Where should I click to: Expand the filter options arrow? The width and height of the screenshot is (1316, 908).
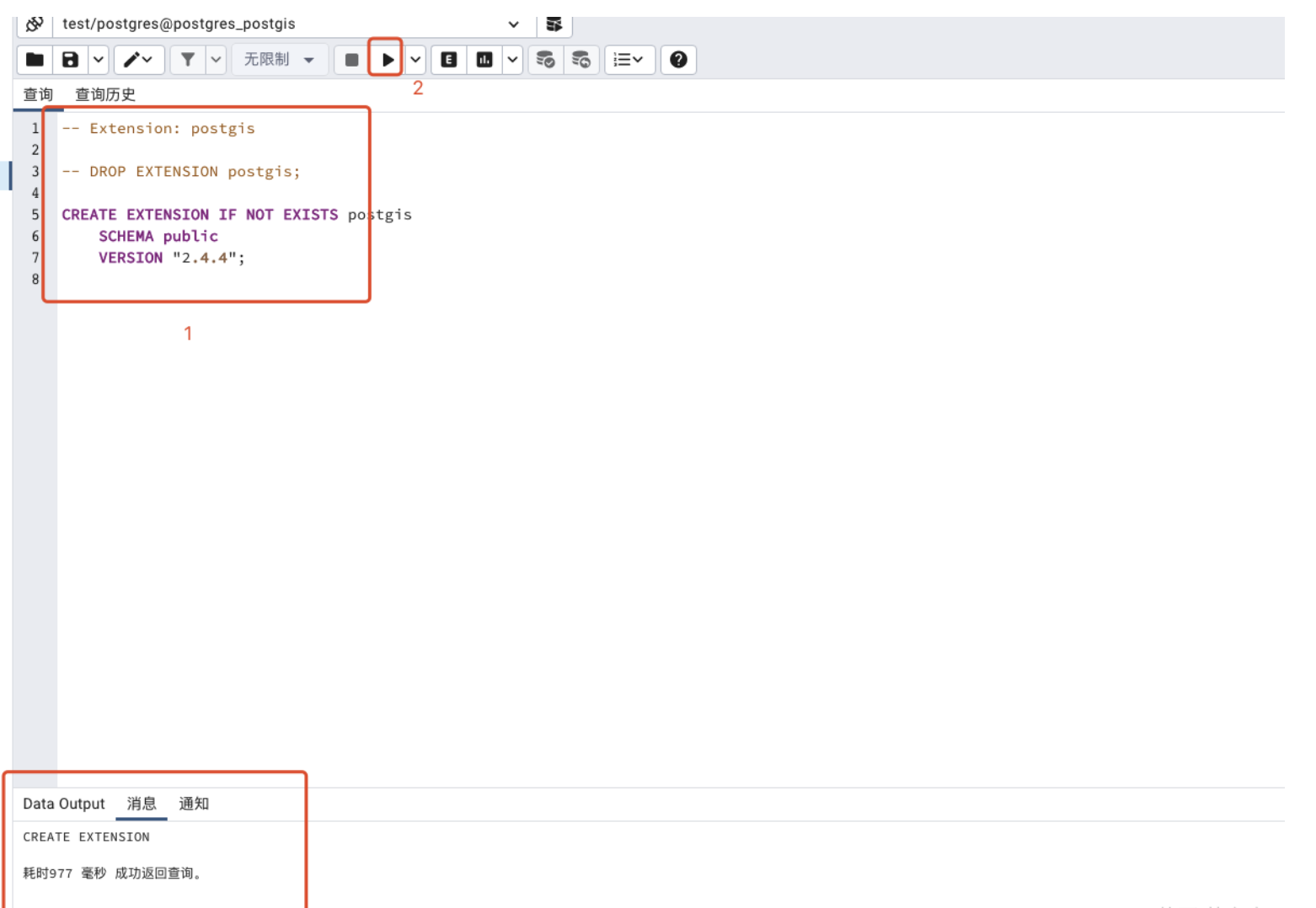coord(216,60)
